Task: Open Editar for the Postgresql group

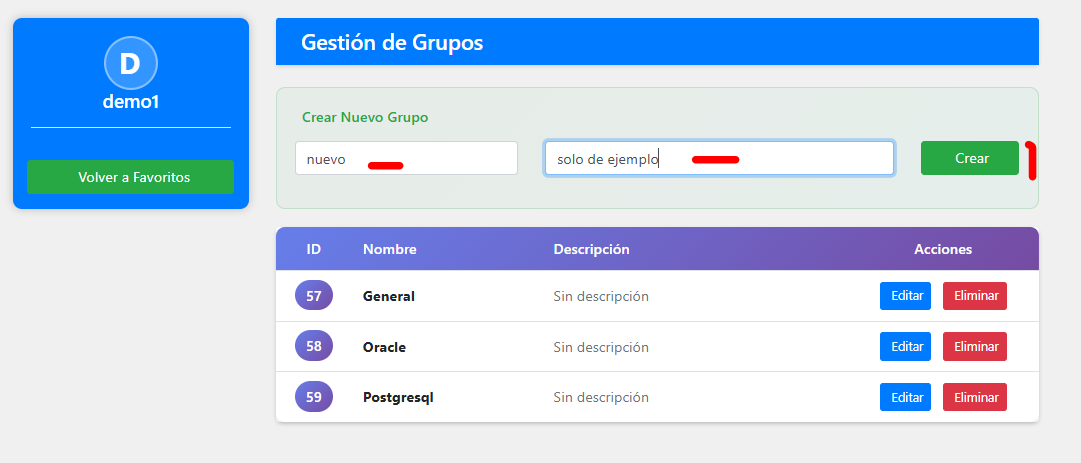Action: pyautogui.click(x=905, y=397)
